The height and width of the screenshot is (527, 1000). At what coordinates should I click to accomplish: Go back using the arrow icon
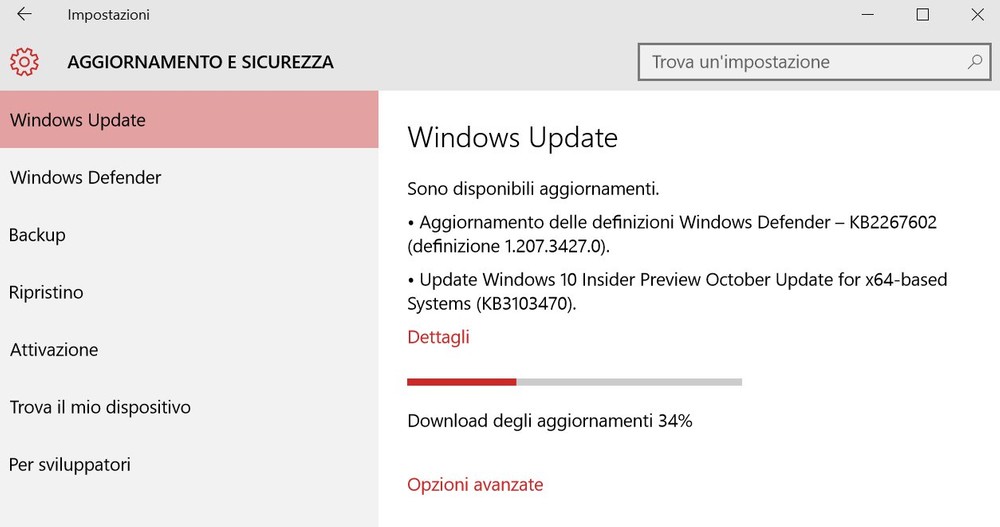(x=24, y=14)
